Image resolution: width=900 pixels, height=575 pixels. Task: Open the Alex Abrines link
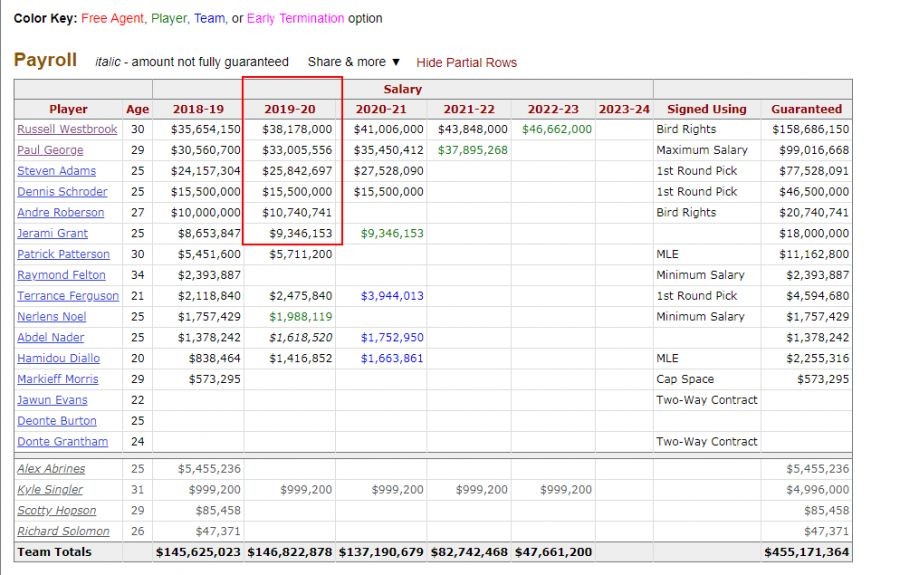[51, 469]
